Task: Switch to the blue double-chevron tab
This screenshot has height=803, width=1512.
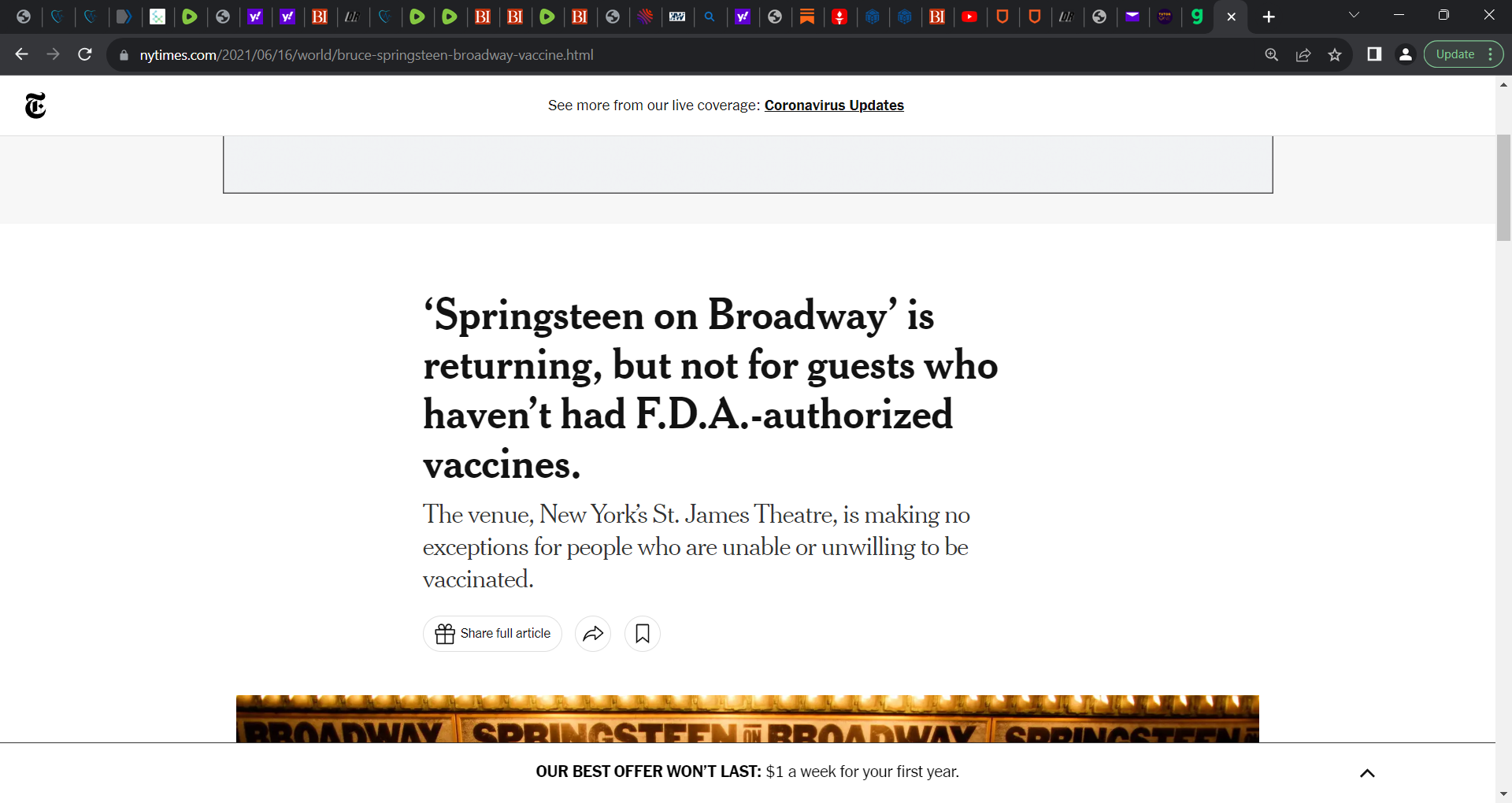Action: (124, 17)
